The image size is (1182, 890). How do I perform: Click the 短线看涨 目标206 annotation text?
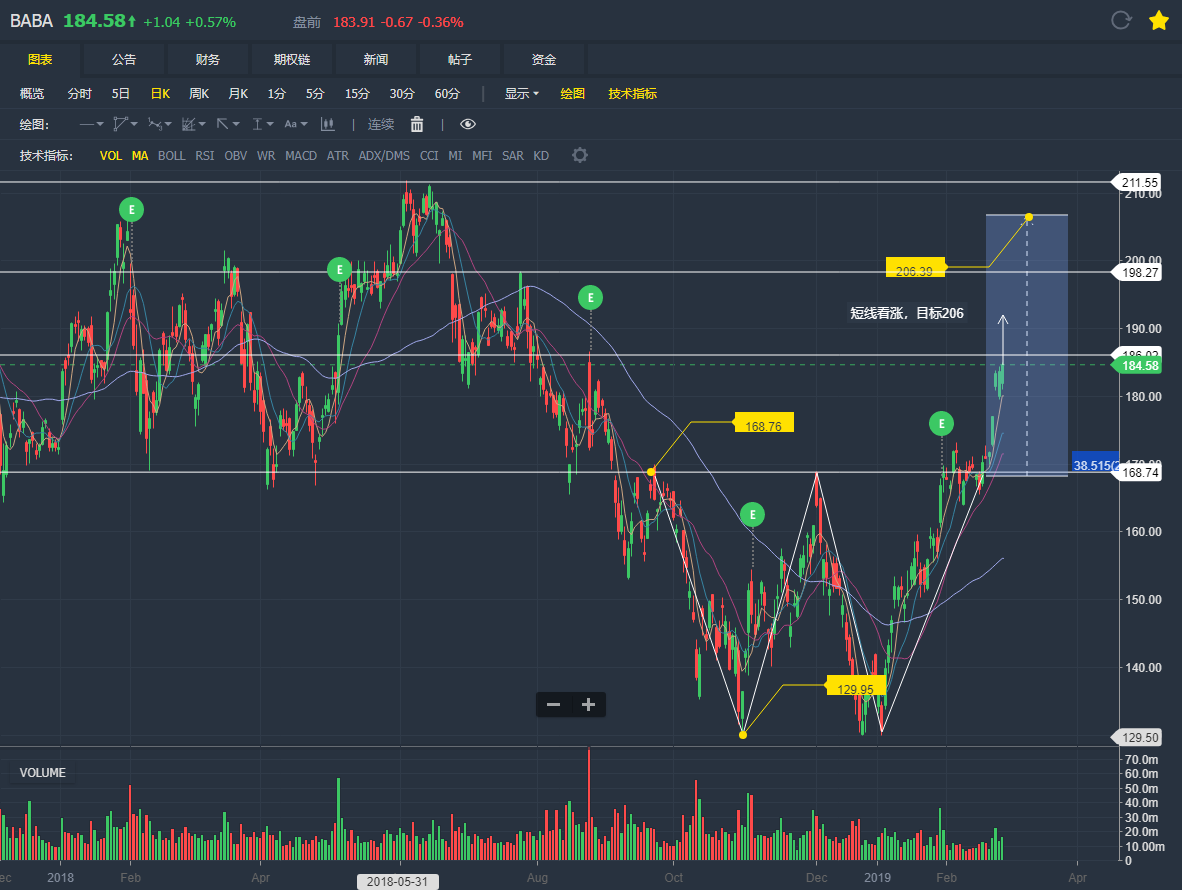click(907, 313)
